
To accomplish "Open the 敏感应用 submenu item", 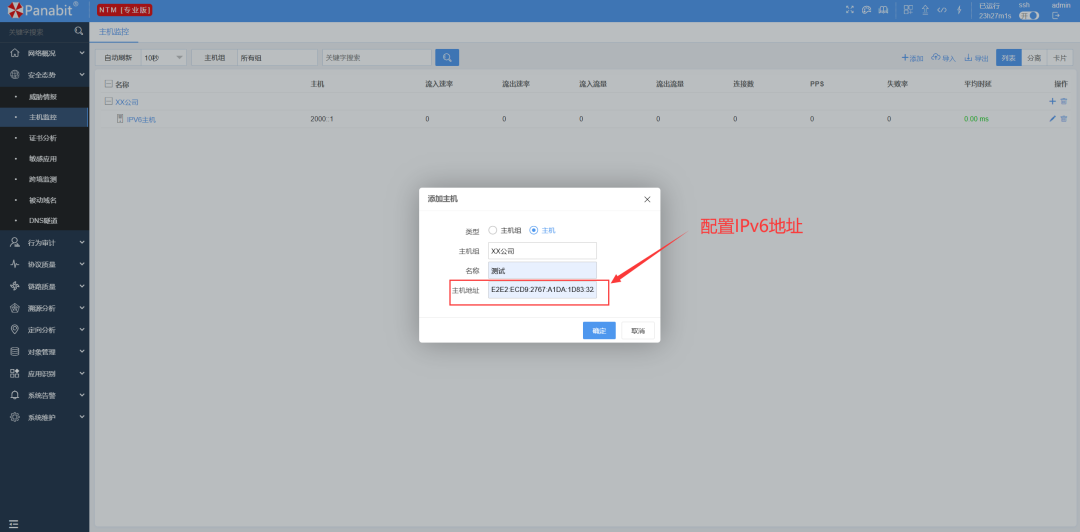I will (44, 158).
